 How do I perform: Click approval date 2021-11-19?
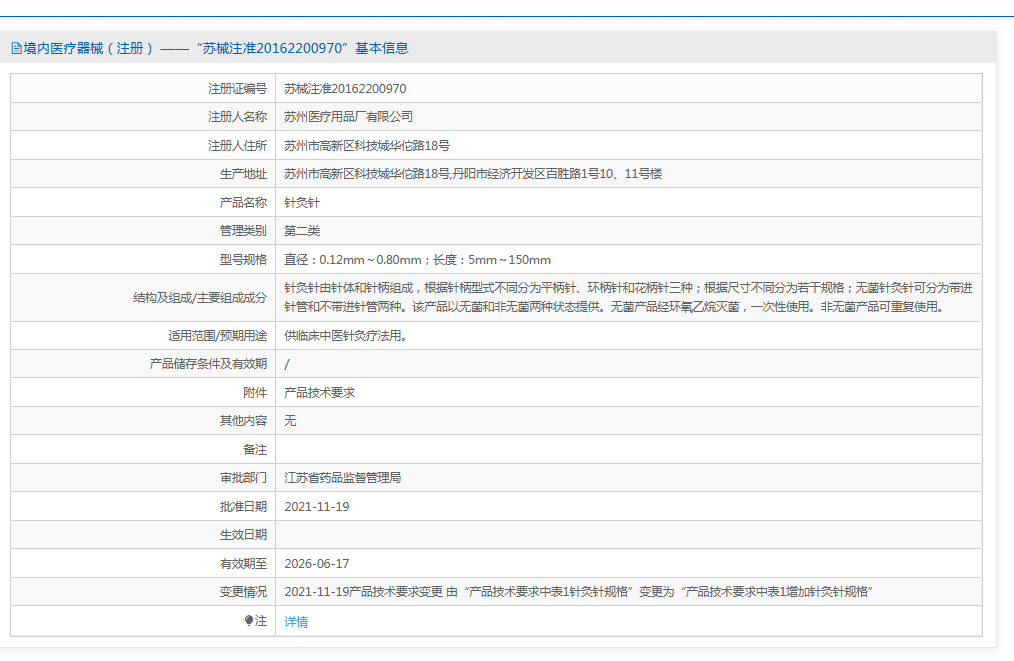click(317, 507)
